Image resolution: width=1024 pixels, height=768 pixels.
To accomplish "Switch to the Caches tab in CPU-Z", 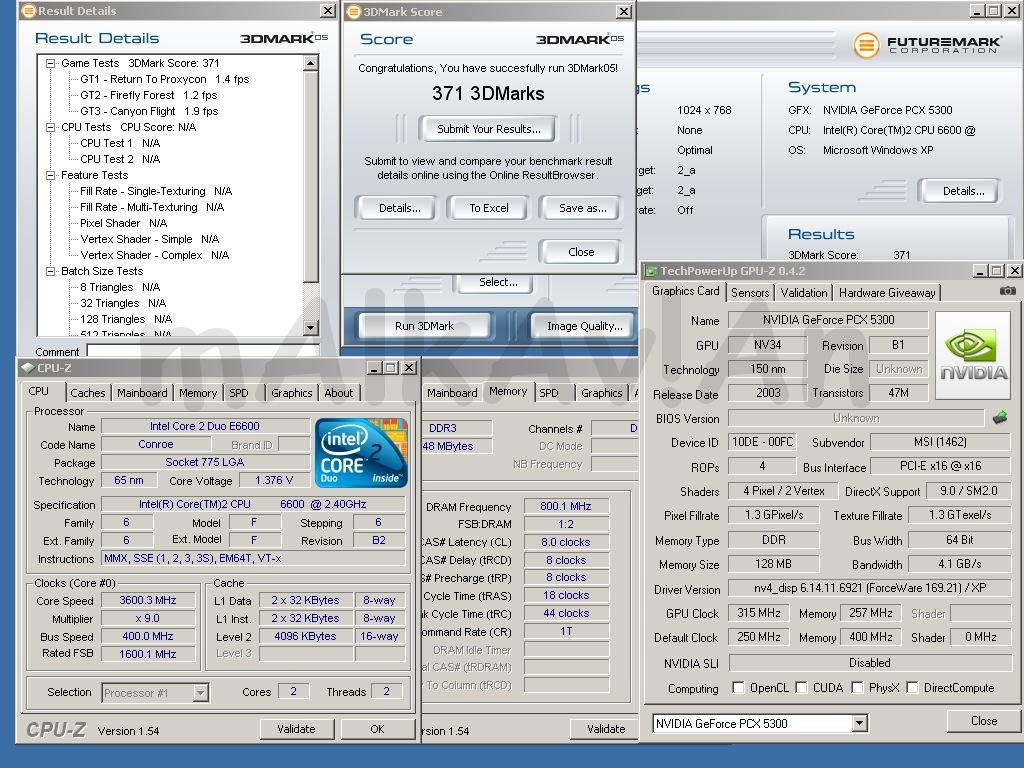I will tap(88, 392).
